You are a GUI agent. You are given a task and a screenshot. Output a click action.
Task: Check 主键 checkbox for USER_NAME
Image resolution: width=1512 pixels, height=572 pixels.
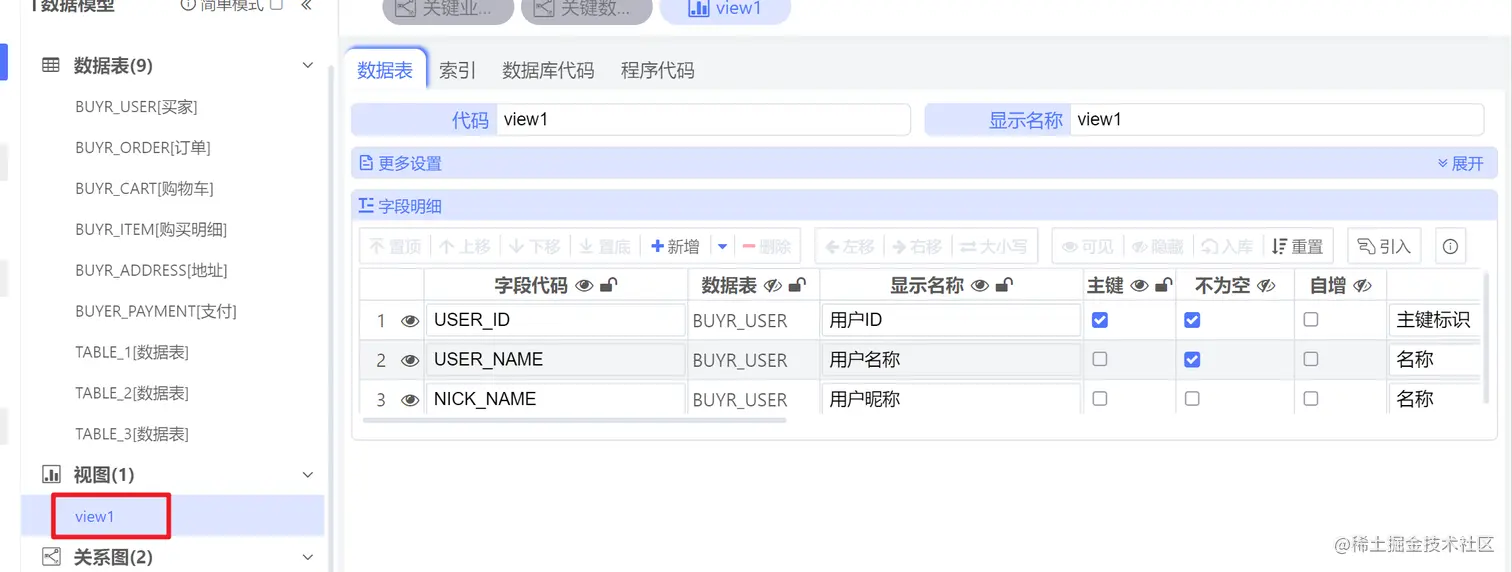[x=1100, y=359]
